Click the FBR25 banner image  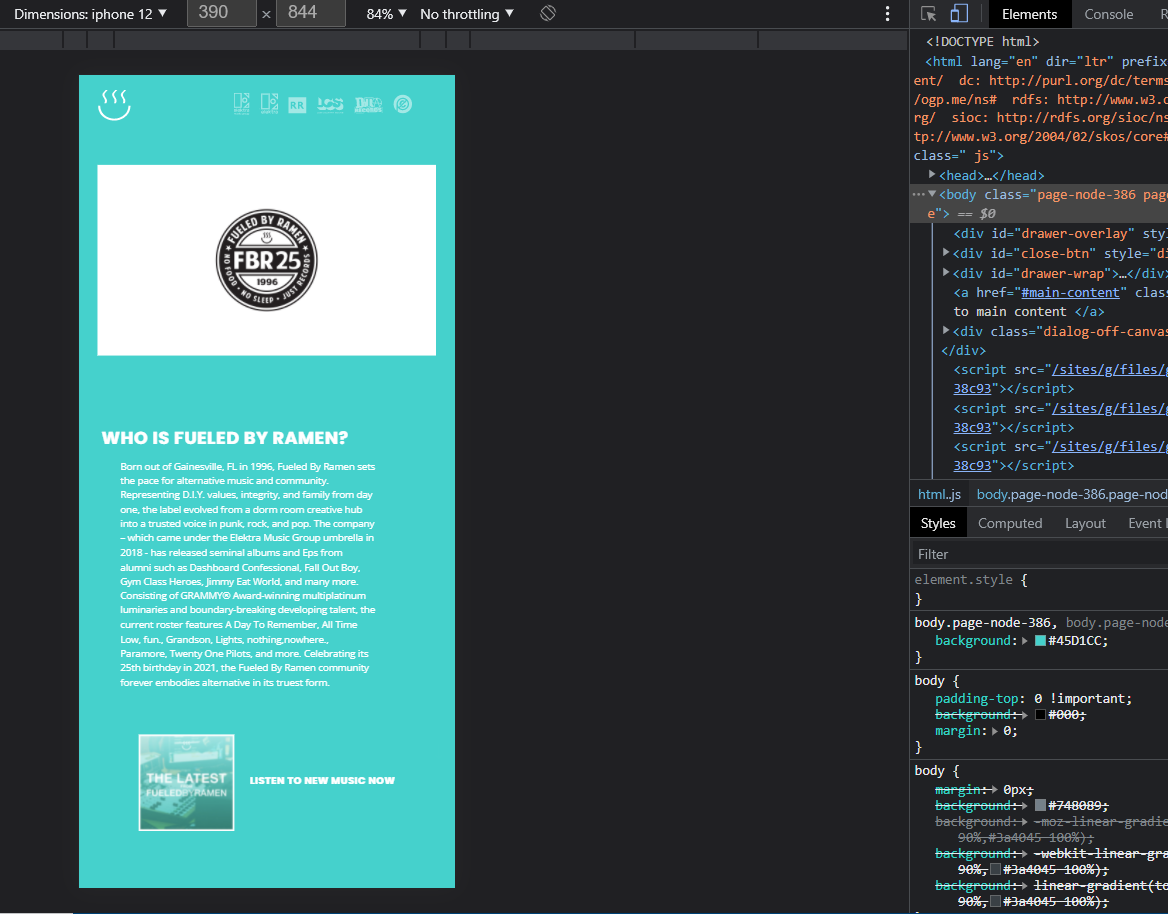[267, 260]
